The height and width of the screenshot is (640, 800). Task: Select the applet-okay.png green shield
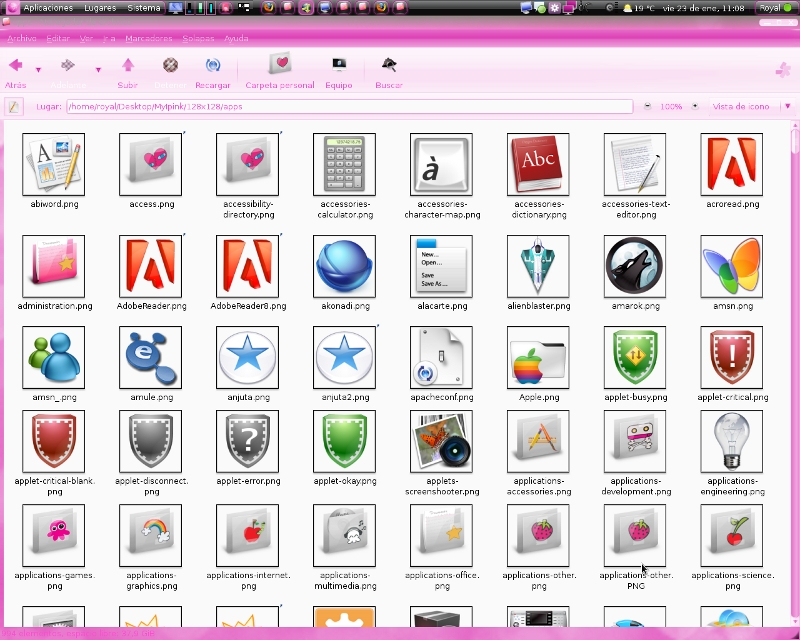[x=344, y=441]
